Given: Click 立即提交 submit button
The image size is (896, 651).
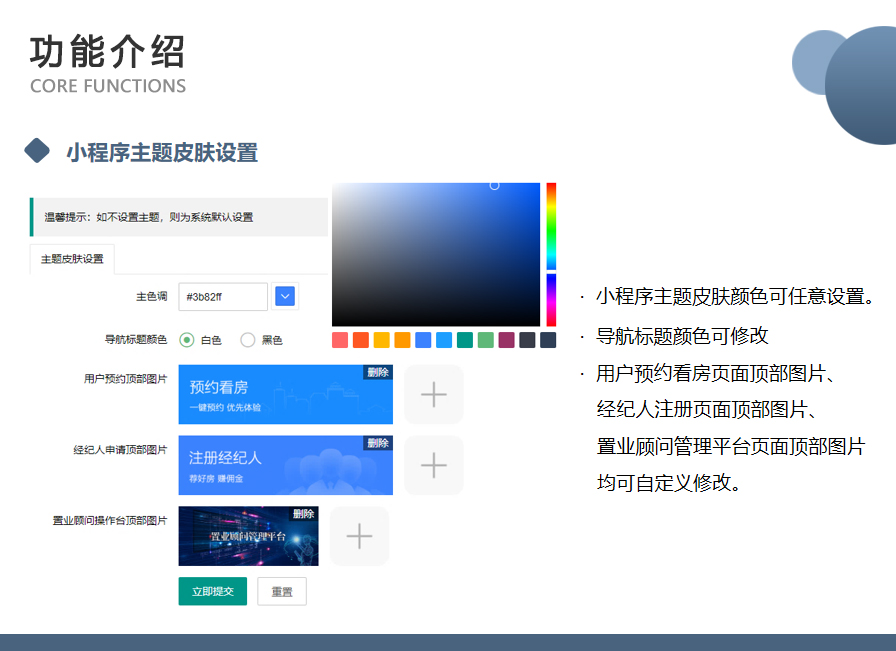Looking at the screenshot, I should (212, 591).
